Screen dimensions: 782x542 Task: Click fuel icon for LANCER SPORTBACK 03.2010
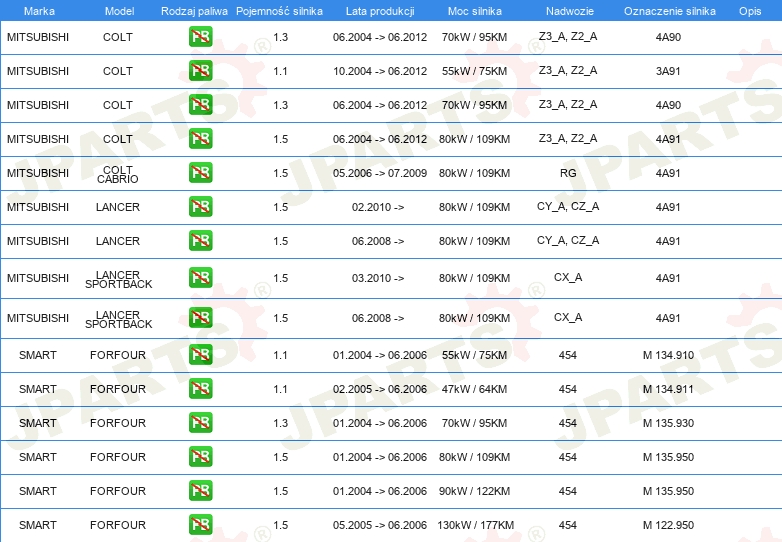click(200, 278)
